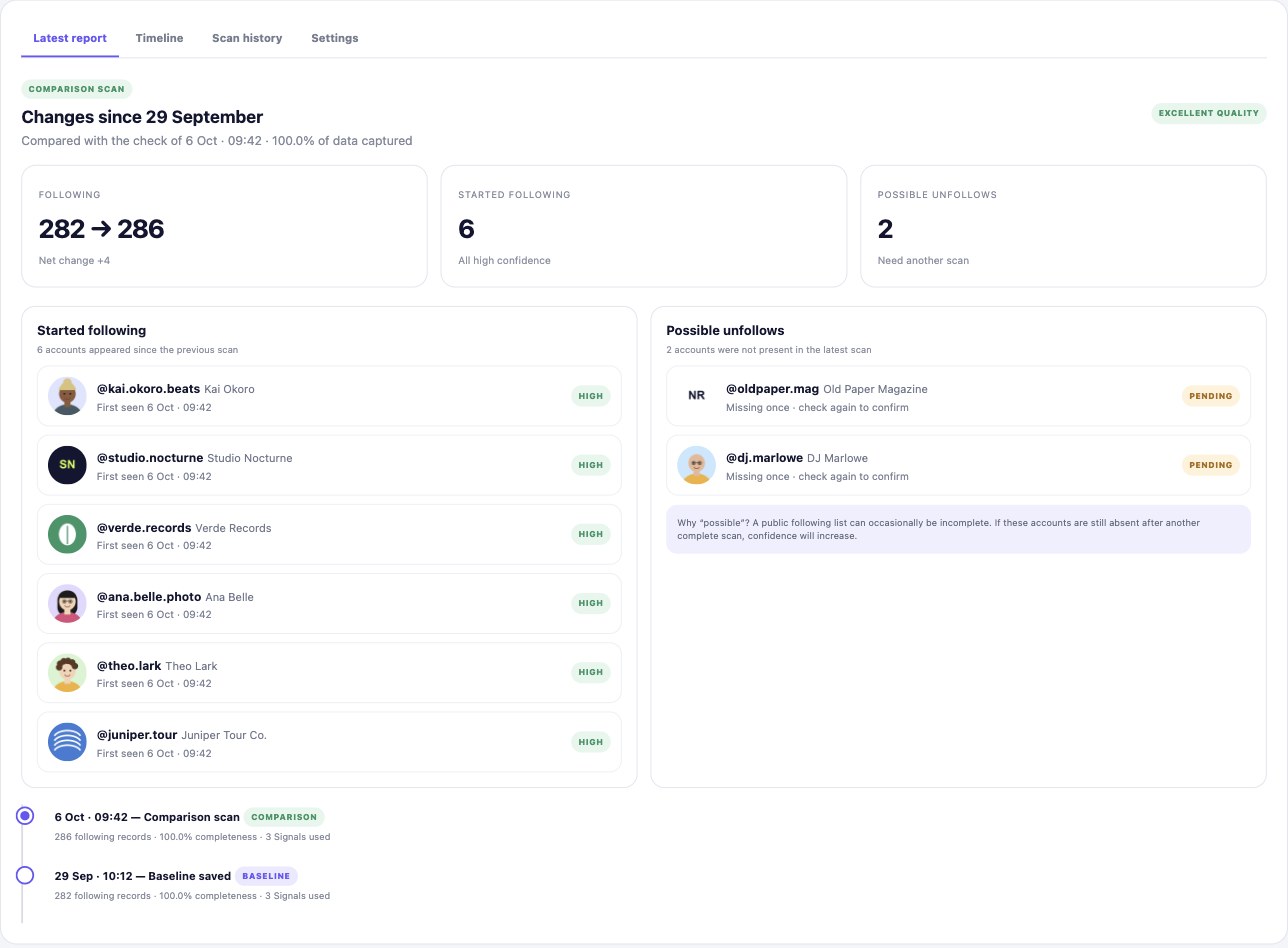The image size is (1288, 948).
Task: Select the 29 Sep baseline timeline marker
Action: [x=25, y=875]
